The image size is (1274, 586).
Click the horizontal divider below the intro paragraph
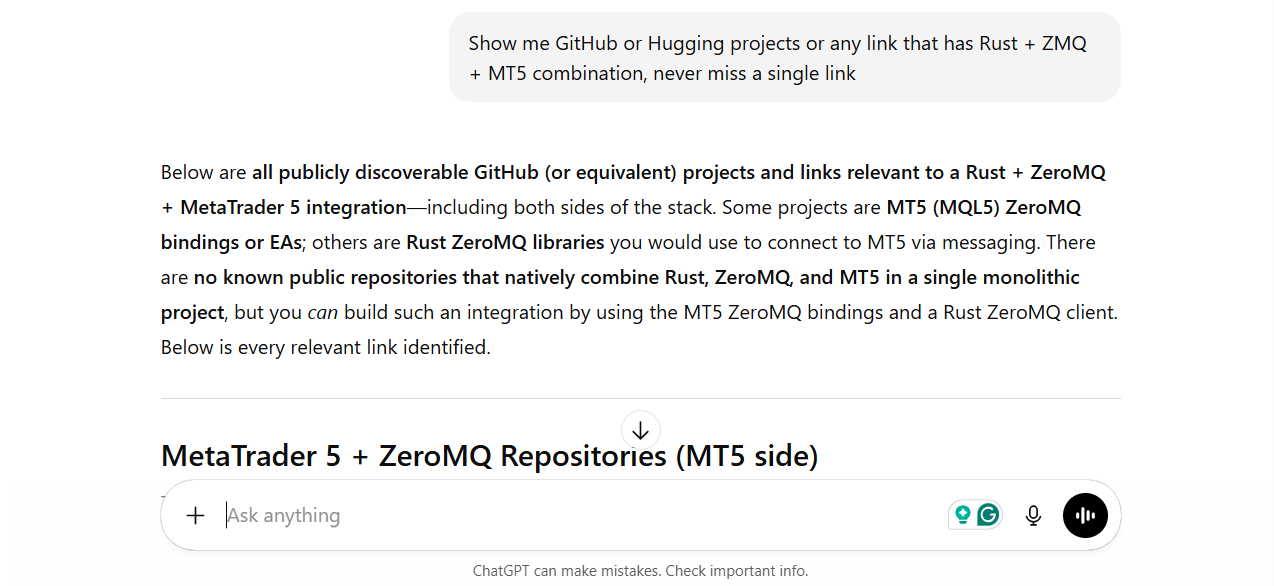click(640, 398)
